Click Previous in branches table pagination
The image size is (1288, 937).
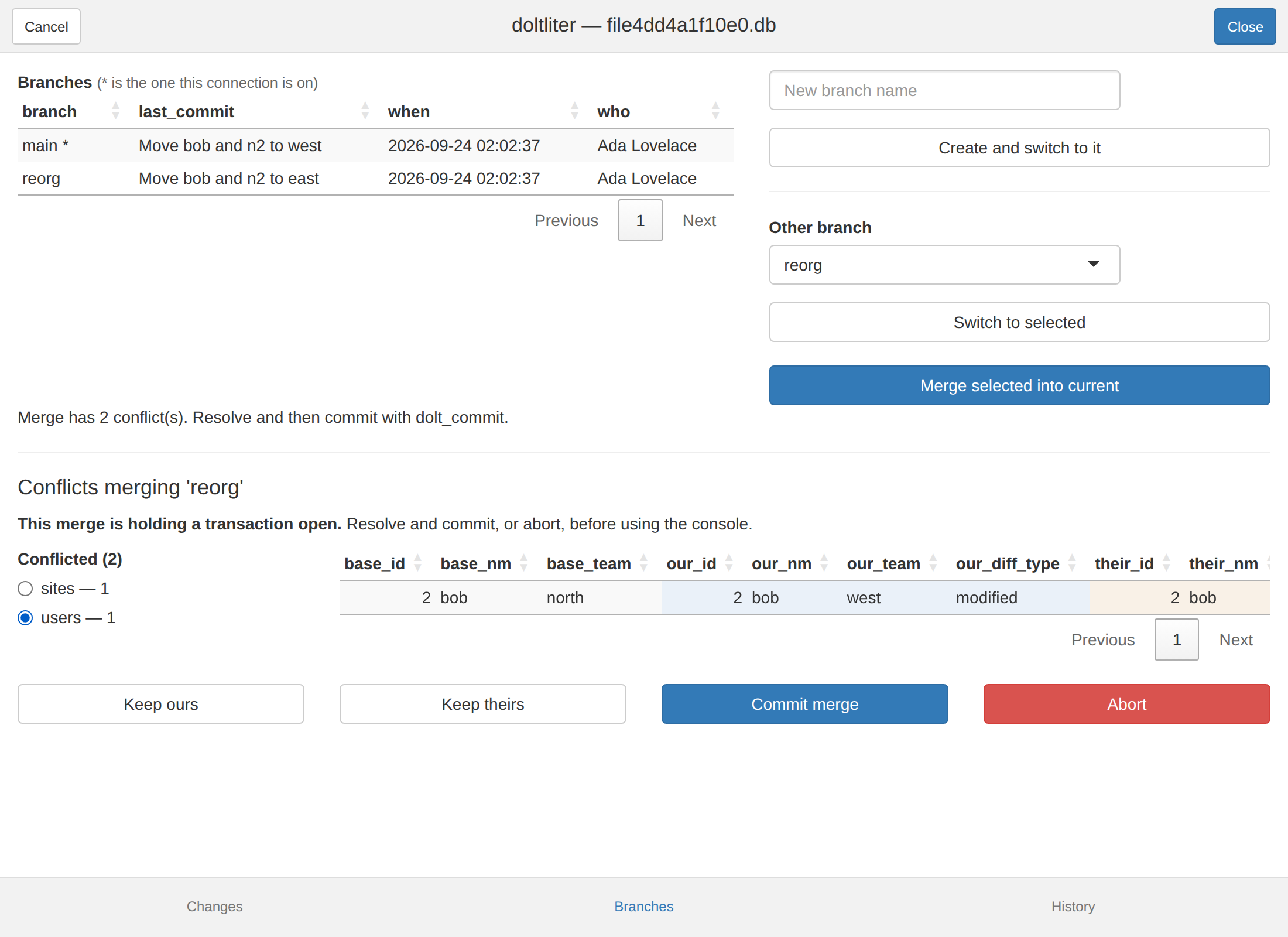pos(566,220)
